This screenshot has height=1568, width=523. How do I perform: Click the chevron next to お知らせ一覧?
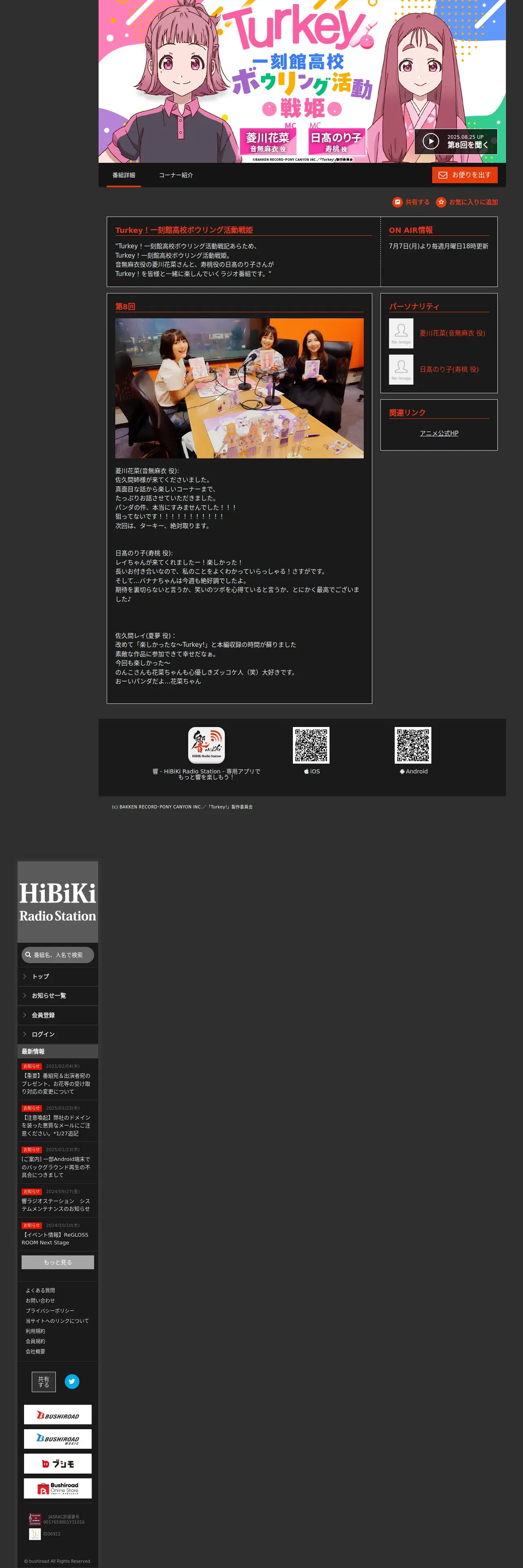tap(24, 996)
